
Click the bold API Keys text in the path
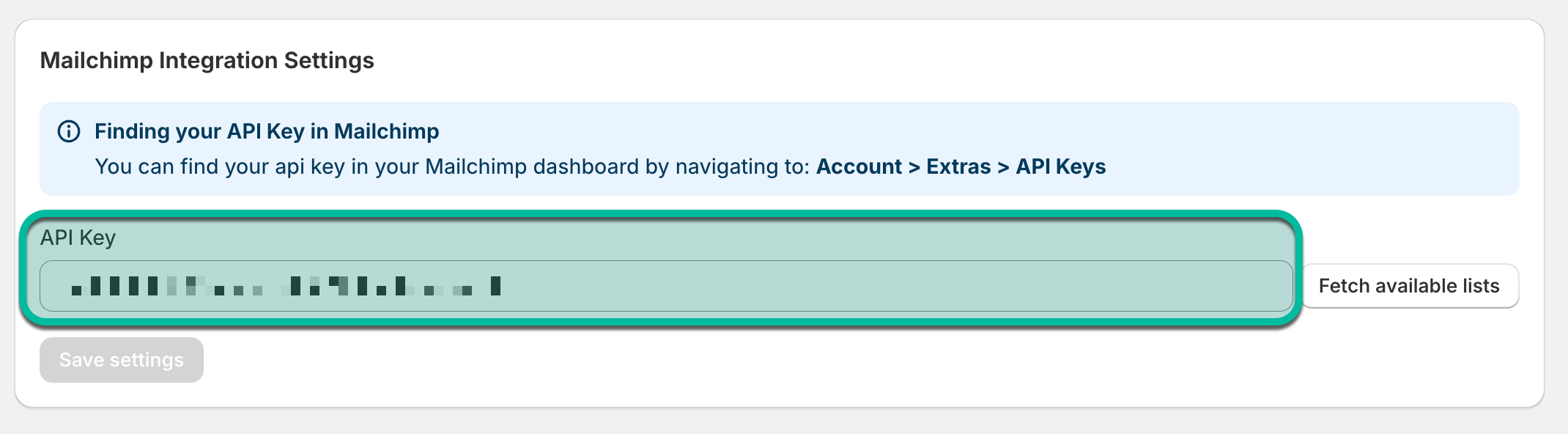1060,166
